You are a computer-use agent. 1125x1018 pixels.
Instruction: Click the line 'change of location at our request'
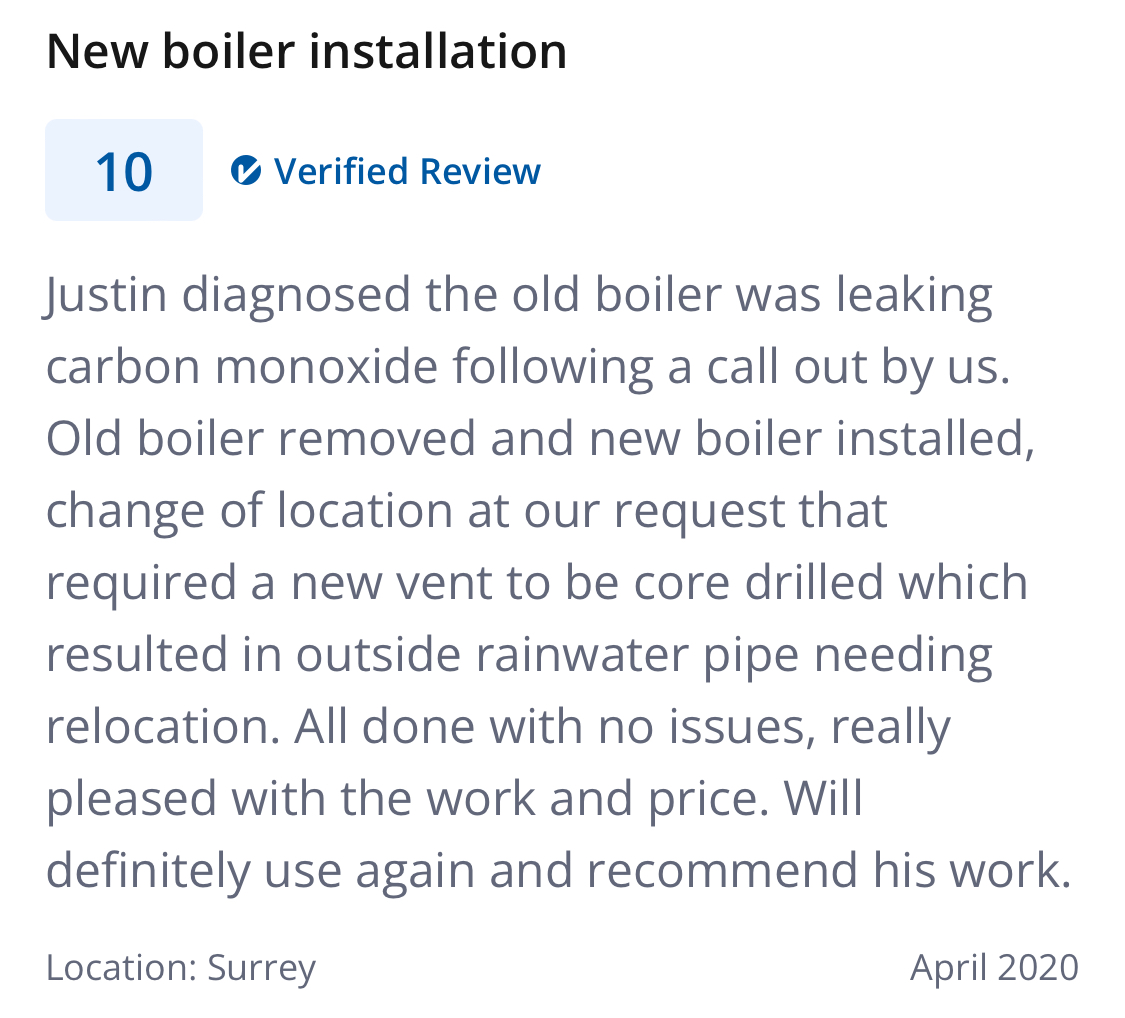click(467, 512)
